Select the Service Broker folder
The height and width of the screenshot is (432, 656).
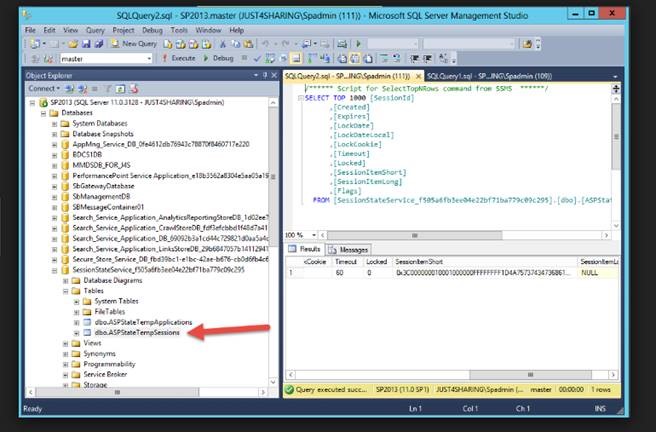[105, 374]
